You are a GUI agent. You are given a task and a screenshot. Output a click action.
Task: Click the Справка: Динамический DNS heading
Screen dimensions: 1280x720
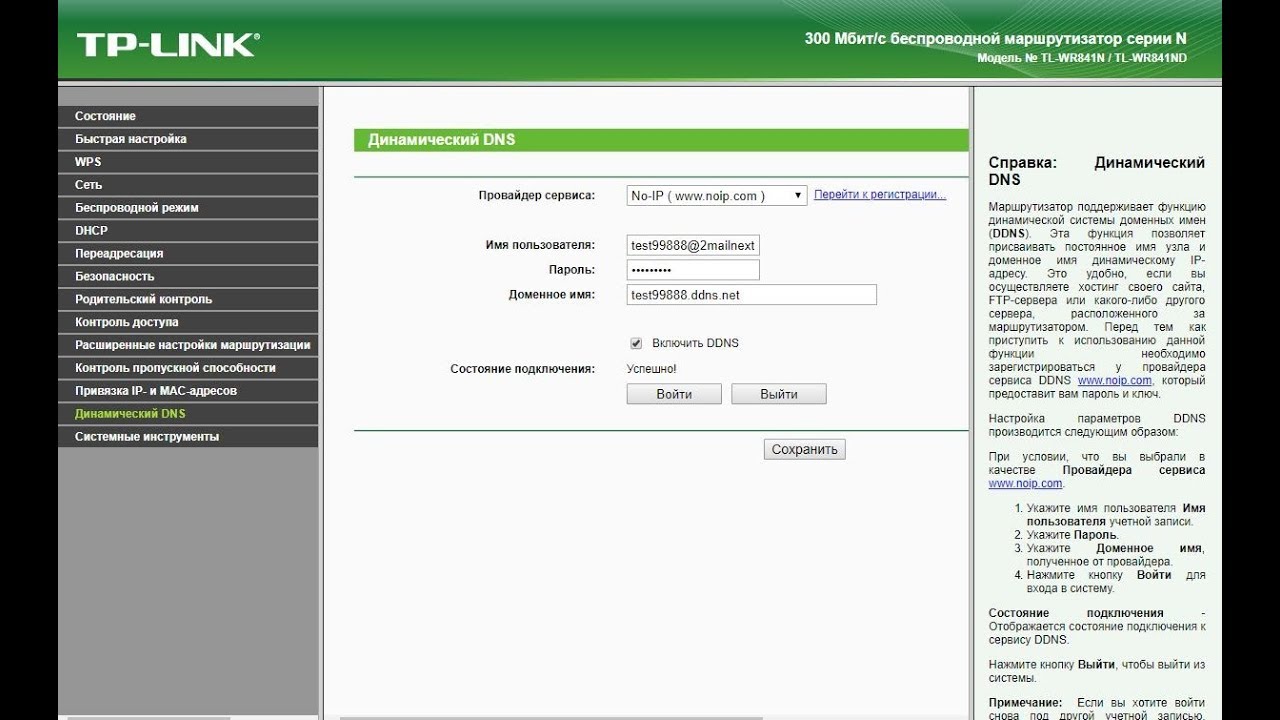[1097, 171]
